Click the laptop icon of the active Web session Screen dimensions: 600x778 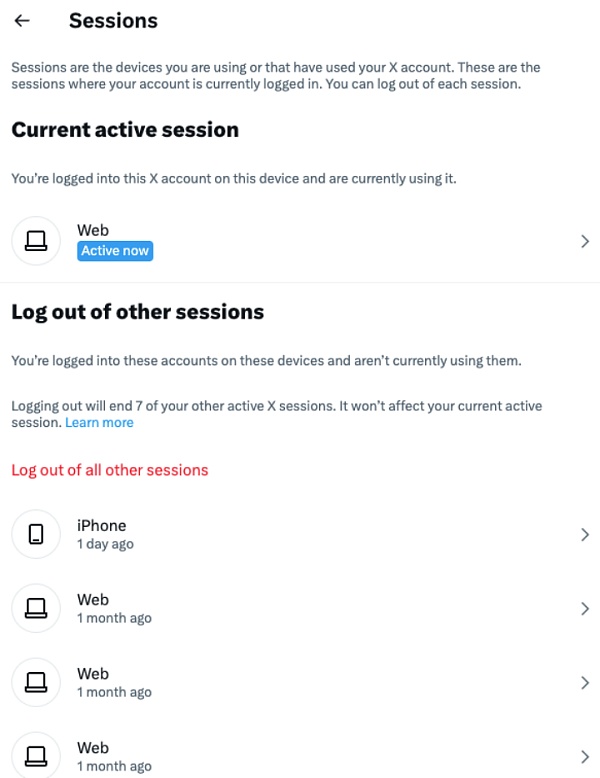pyautogui.click(x=36, y=241)
